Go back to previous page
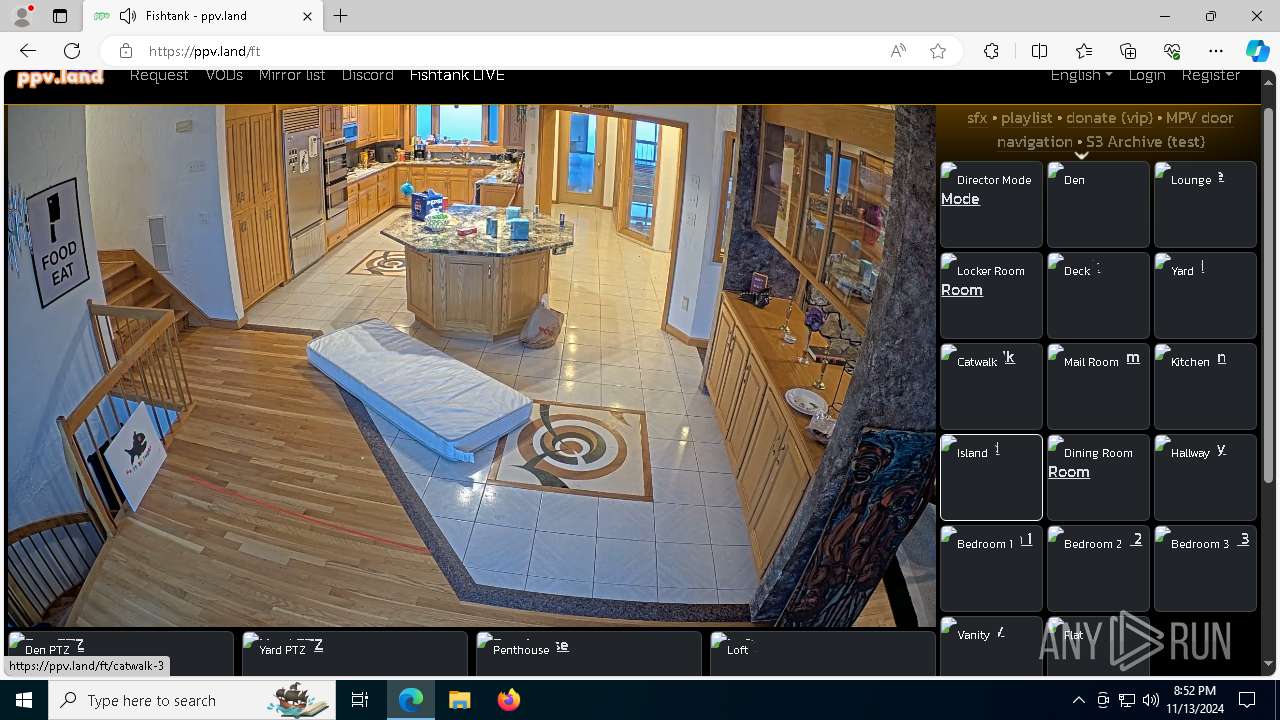 [28, 51]
